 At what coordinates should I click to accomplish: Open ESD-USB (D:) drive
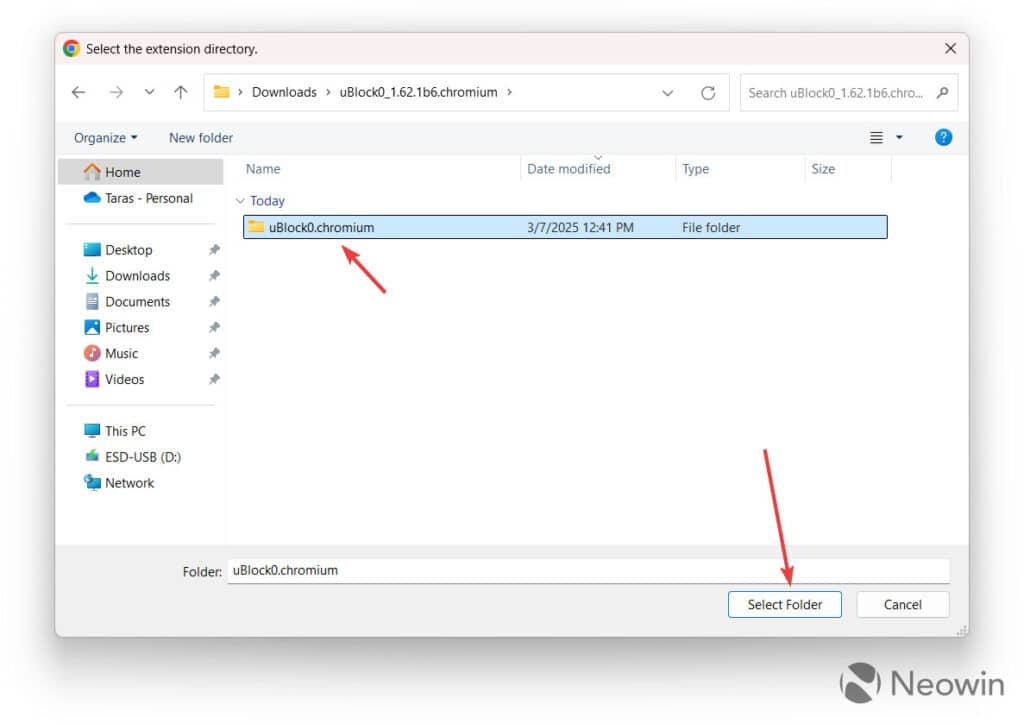click(x=142, y=457)
